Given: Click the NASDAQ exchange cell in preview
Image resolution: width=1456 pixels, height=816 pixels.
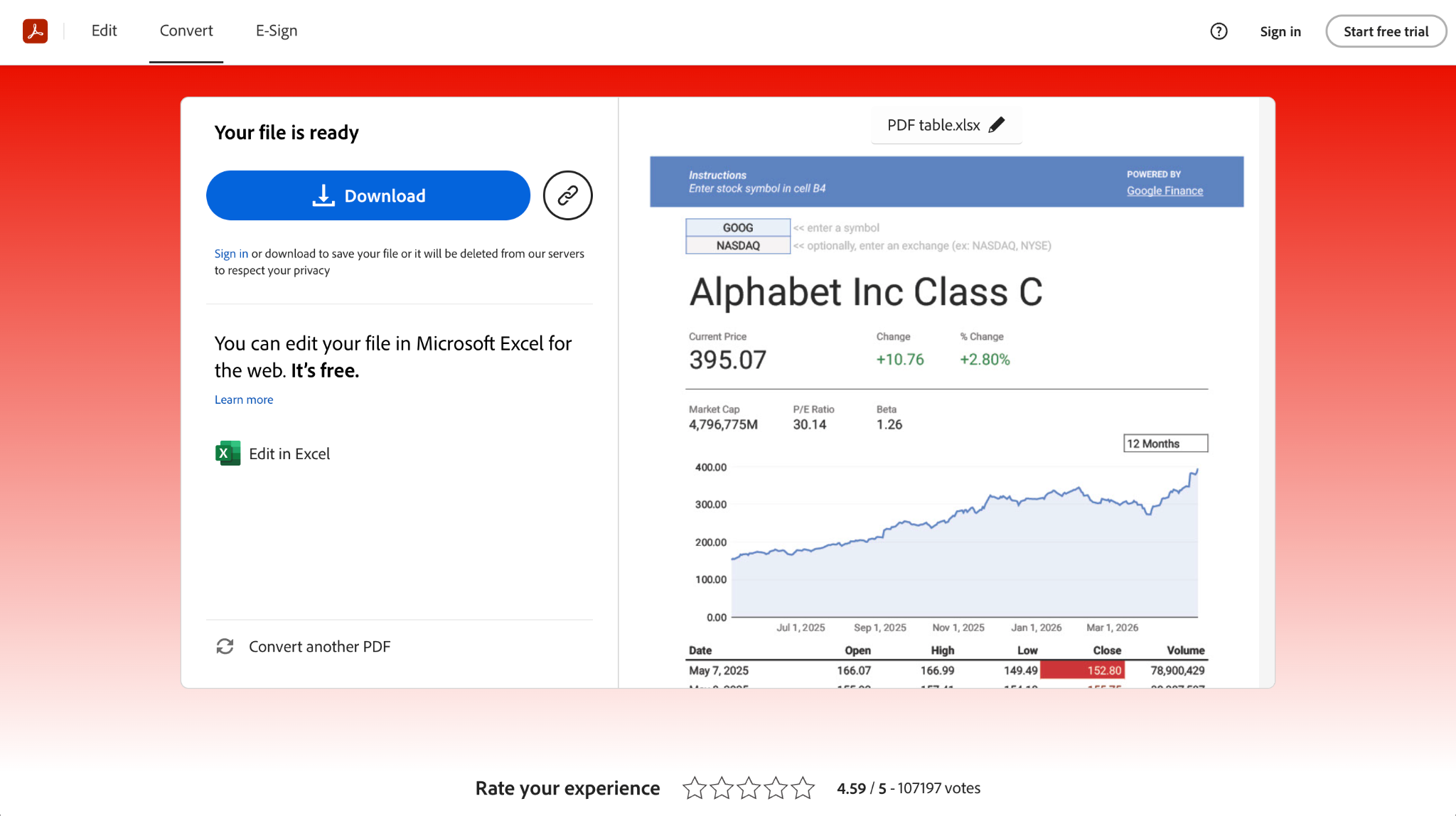Looking at the screenshot, I should pos(738,245).
